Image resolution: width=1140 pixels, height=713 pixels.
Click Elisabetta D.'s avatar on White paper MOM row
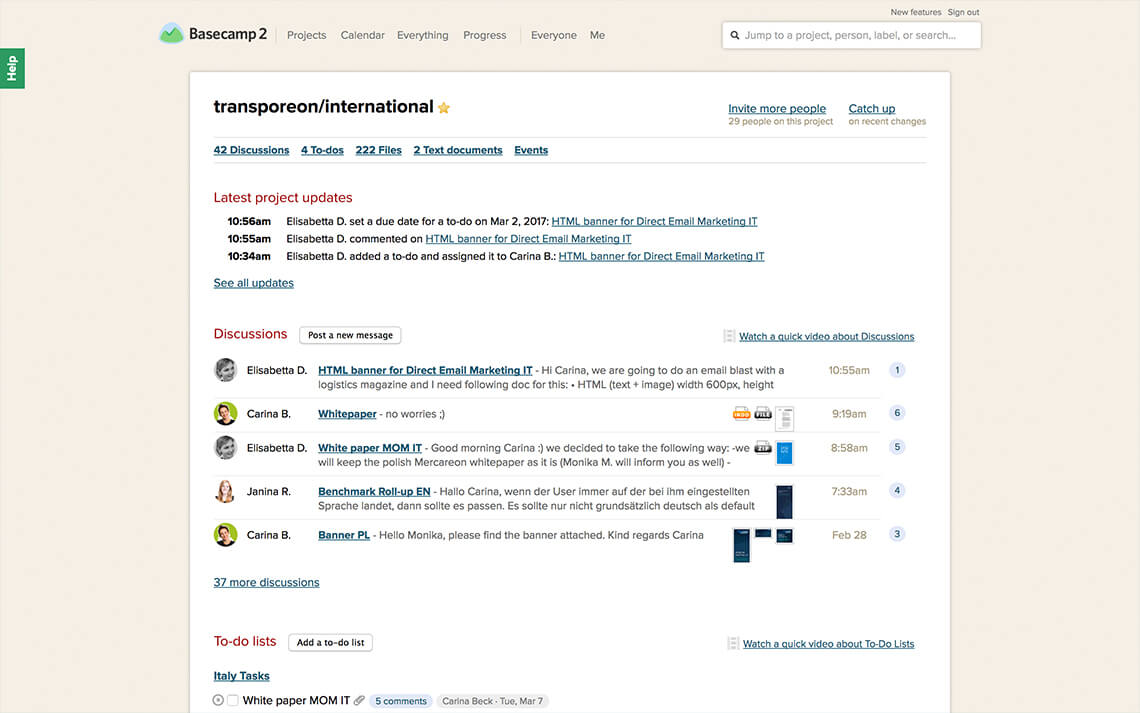225,448
